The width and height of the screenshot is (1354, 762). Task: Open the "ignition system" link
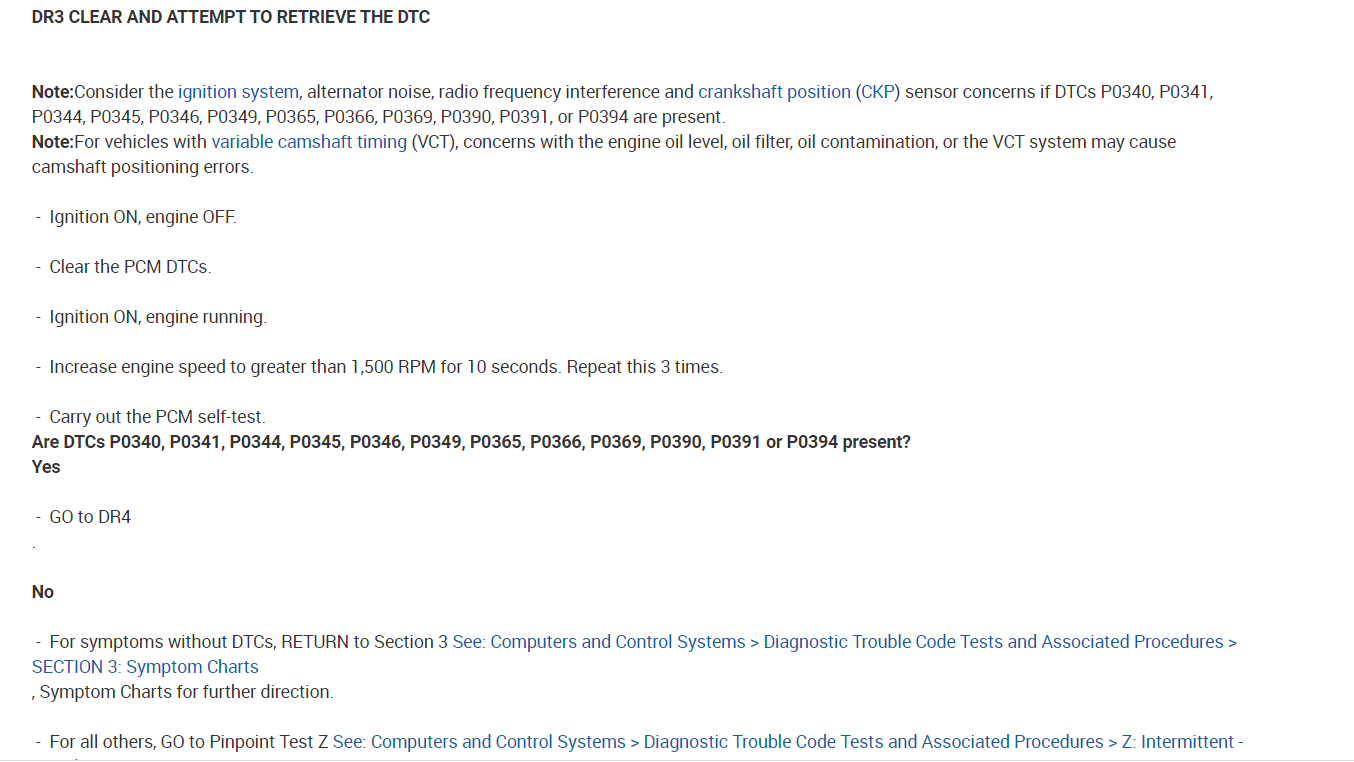[238, 92]
